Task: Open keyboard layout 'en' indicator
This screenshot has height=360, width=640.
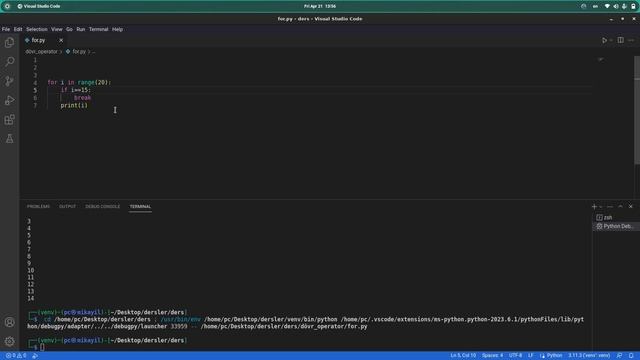Action: [595, 6]
